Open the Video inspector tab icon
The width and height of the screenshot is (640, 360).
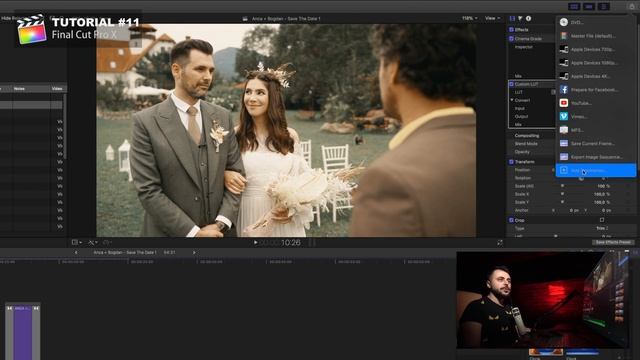point(512,18)
